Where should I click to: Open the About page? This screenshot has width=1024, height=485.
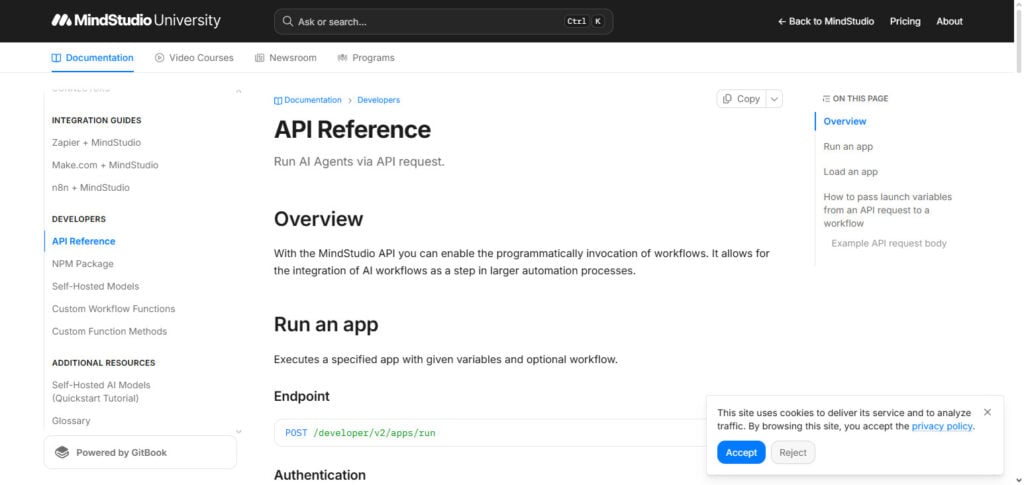[x=949, y=22]
